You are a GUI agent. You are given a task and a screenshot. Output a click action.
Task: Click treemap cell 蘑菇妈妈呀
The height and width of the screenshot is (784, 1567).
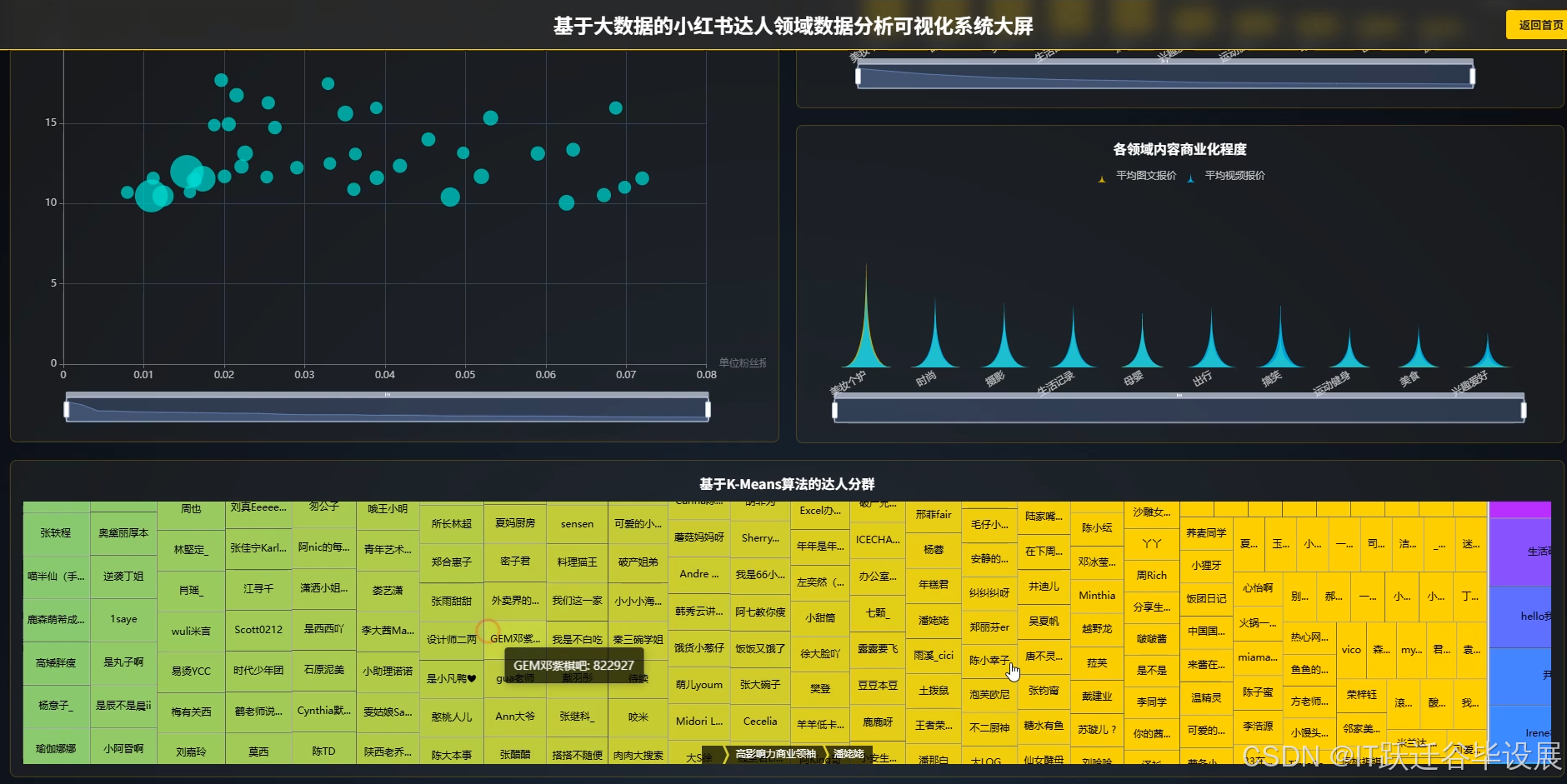tap(699, 537)
